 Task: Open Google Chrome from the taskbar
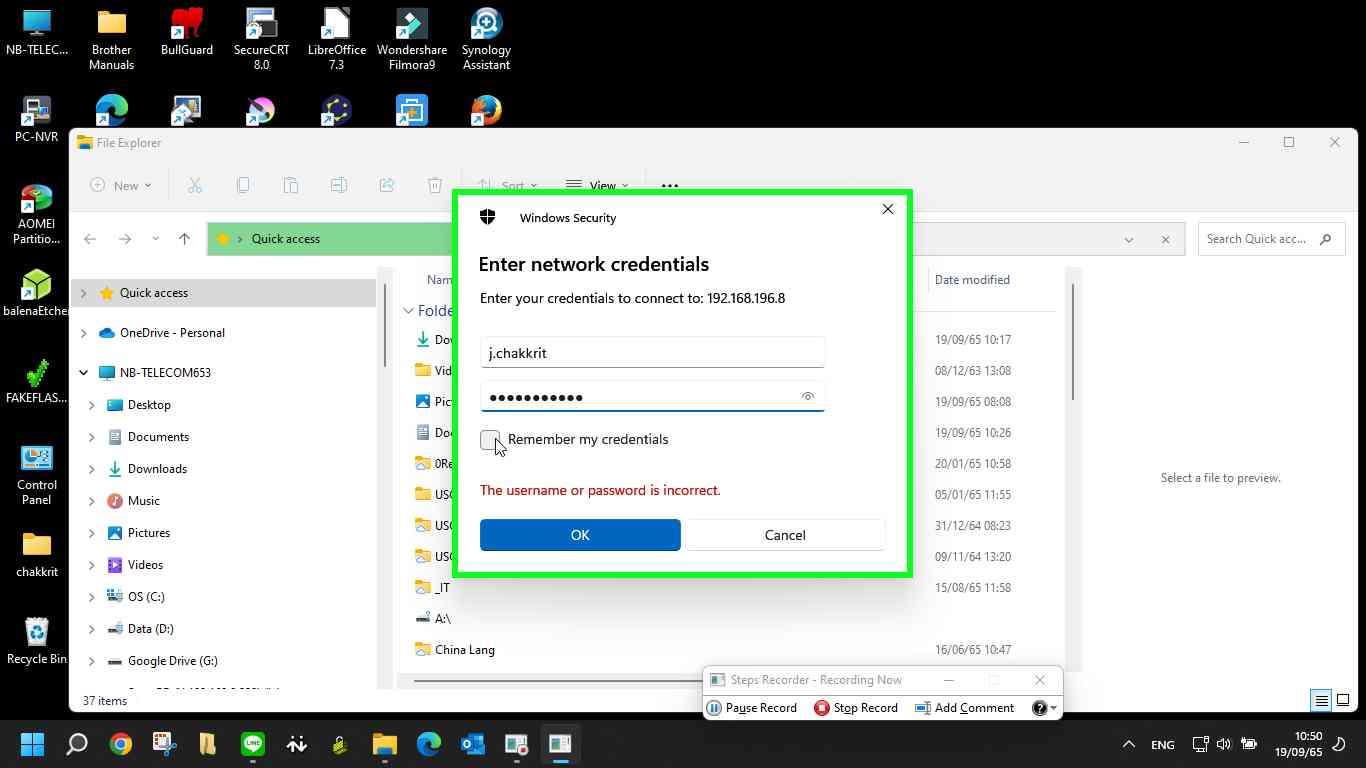tap(121, 744)
